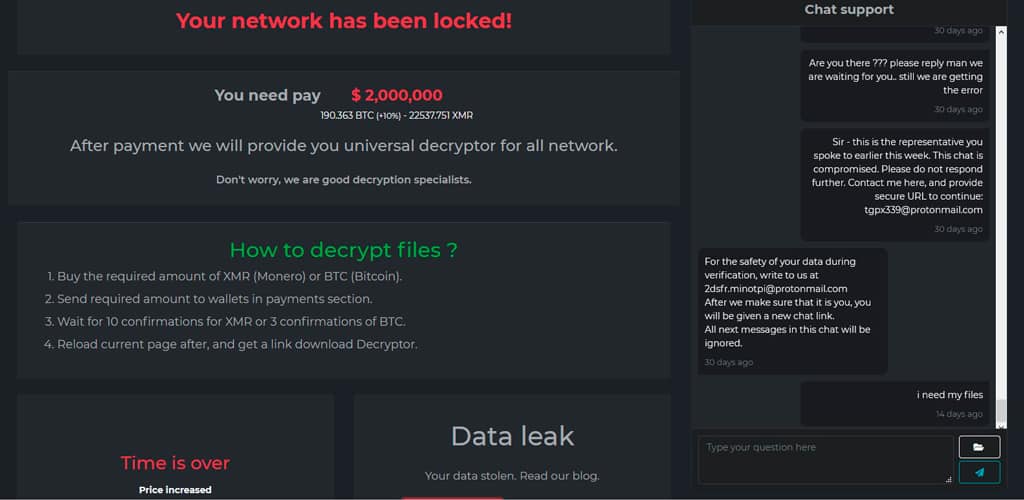This screenshot has width=1024, height=500.
Task: Click the folder attach-file icon button
Action: tap(979, 447)
